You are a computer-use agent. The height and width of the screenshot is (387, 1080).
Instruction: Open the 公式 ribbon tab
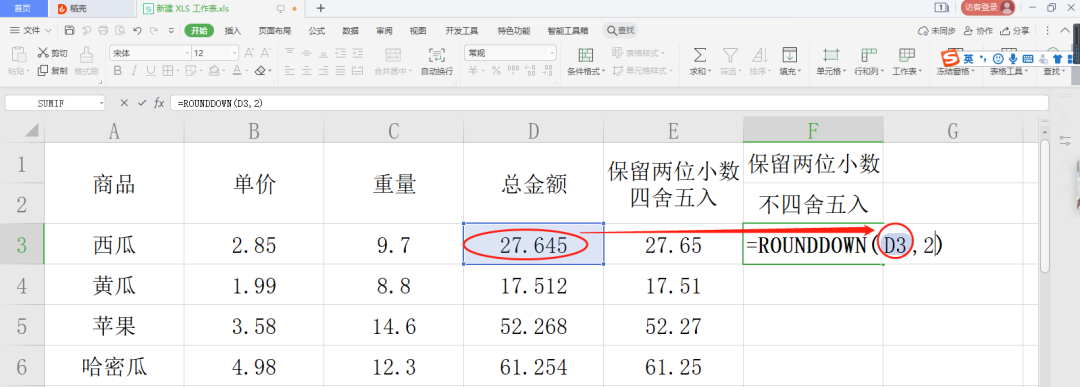point(317,31)
